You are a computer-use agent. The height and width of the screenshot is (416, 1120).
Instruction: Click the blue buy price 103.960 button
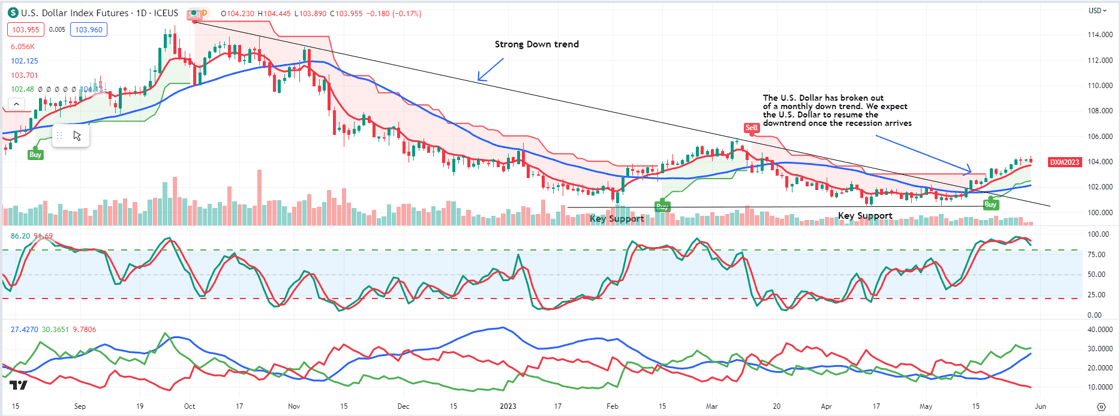click(88, 30)
